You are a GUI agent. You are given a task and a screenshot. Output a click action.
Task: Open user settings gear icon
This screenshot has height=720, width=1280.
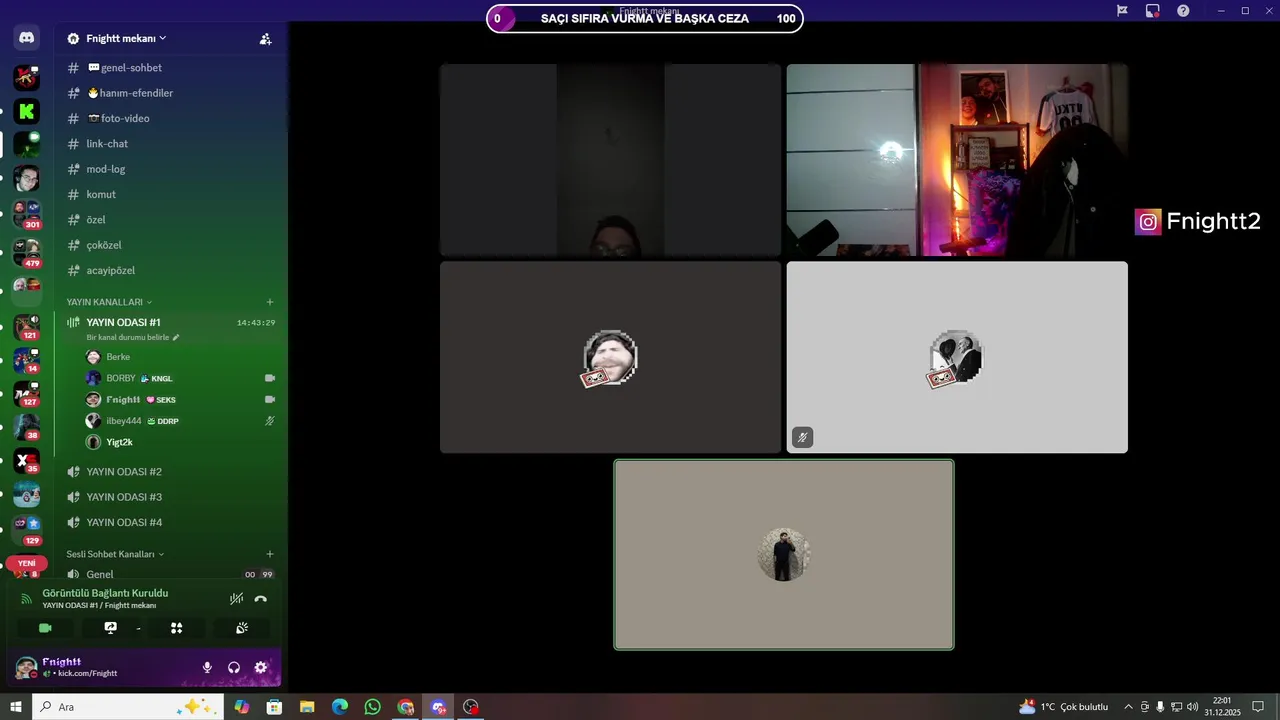pyautogui.click(x=261, y=667)
